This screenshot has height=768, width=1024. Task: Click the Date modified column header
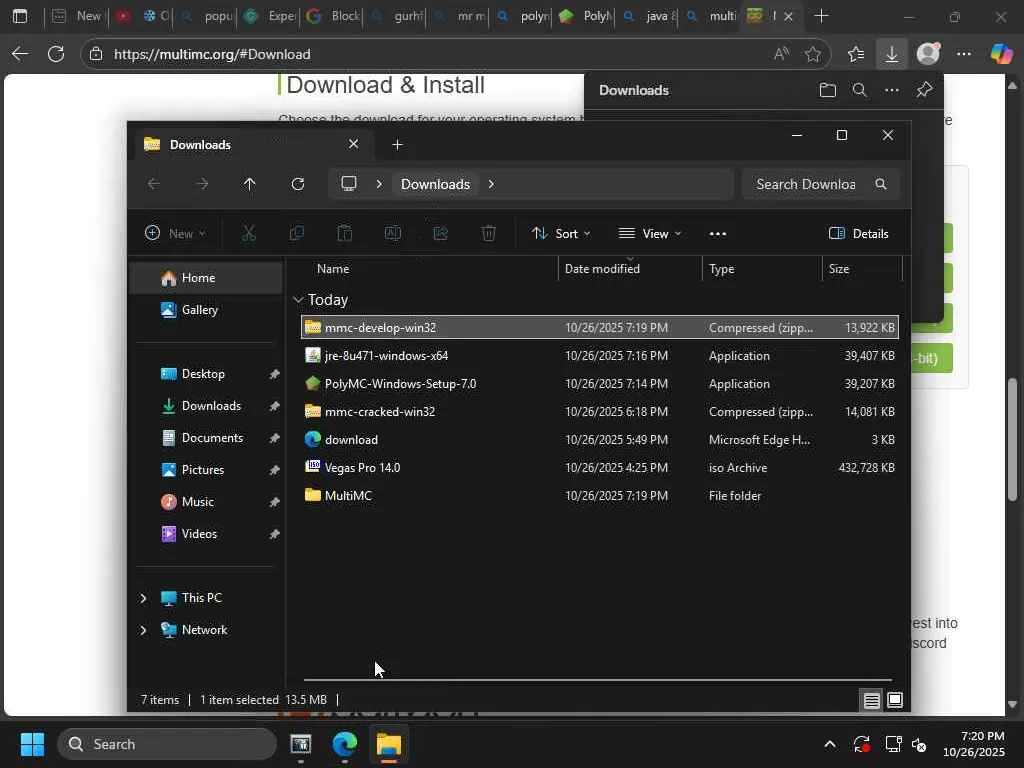(x=602, y=269)
